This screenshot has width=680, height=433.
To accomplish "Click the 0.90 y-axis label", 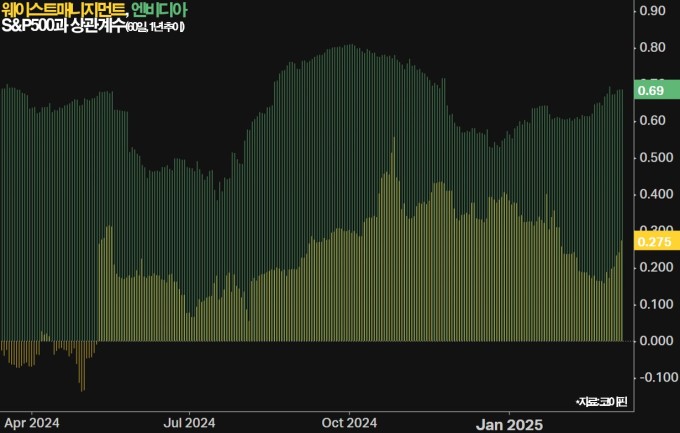I will [652, 11].
